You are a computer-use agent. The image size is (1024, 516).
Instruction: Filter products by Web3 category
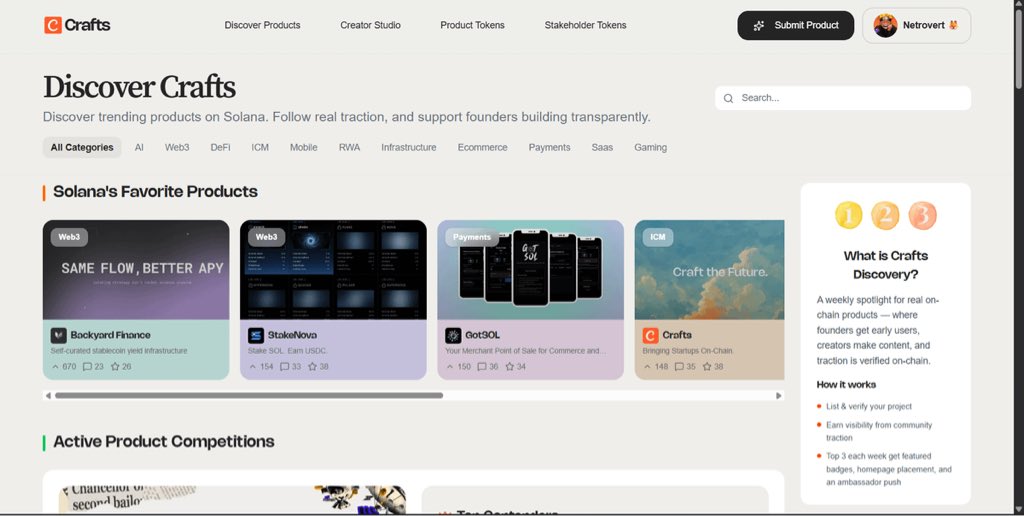click(177, 148)
